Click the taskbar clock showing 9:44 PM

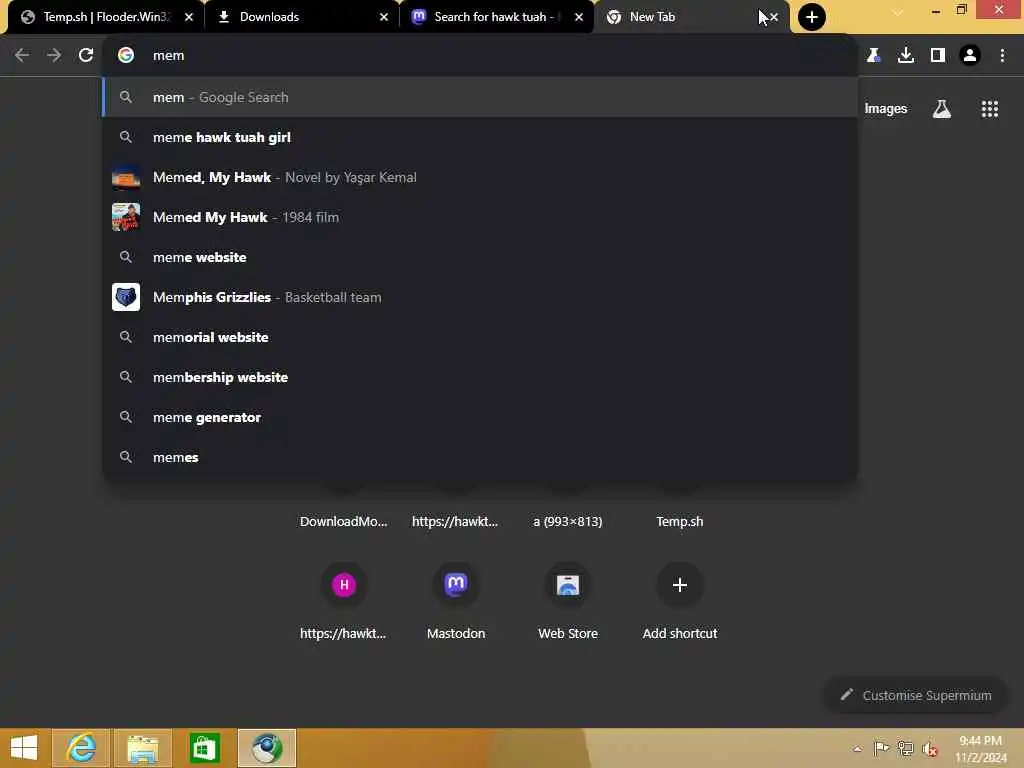(980, 749)
